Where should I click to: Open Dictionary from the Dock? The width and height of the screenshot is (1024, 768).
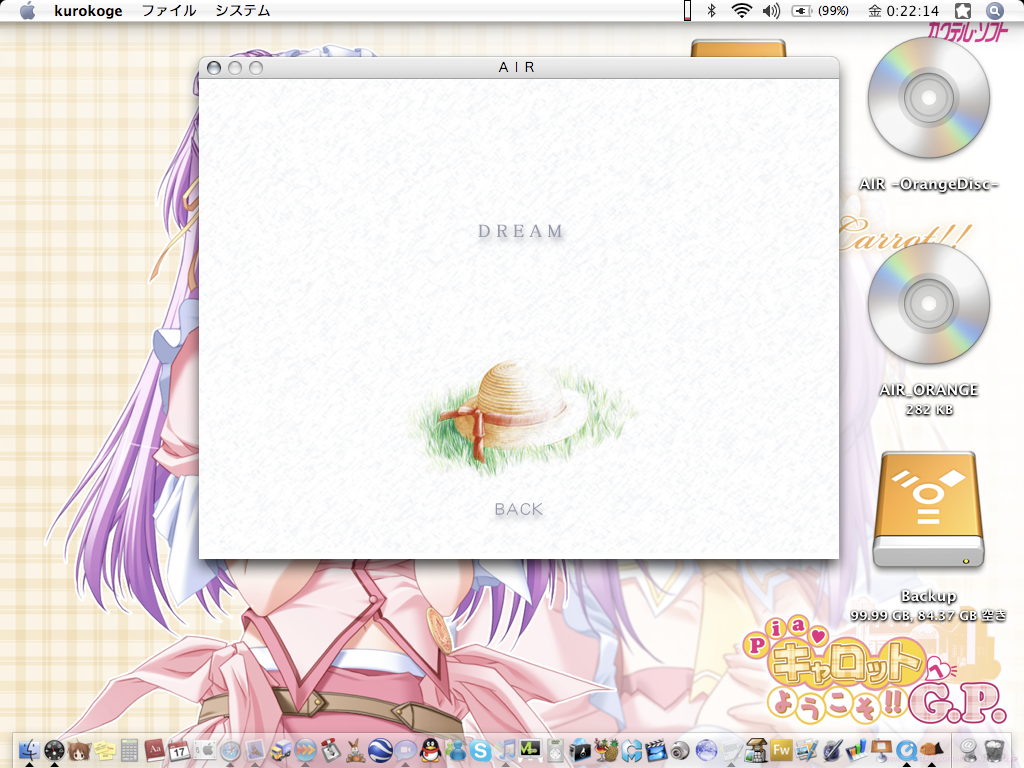pos(154,750)
